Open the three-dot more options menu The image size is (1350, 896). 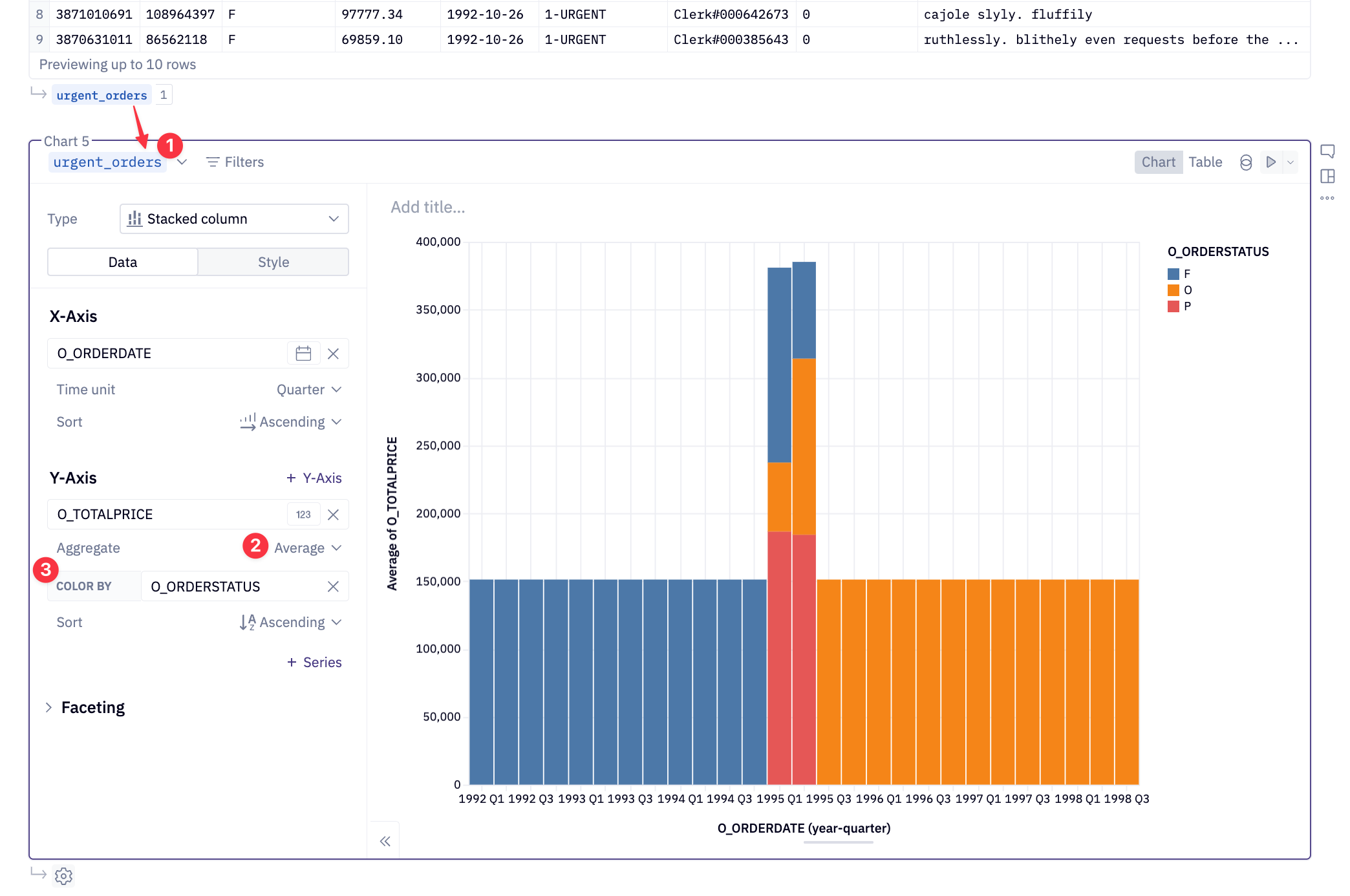tap(1327, 198)
